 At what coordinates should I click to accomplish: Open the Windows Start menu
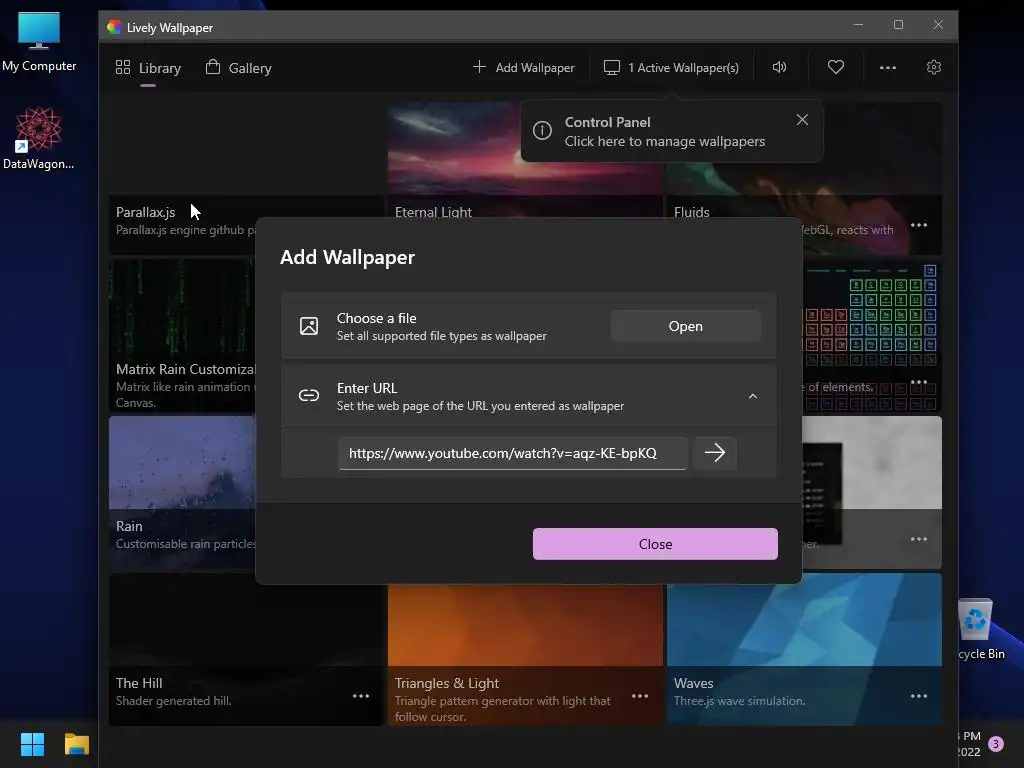click(32, 744)
